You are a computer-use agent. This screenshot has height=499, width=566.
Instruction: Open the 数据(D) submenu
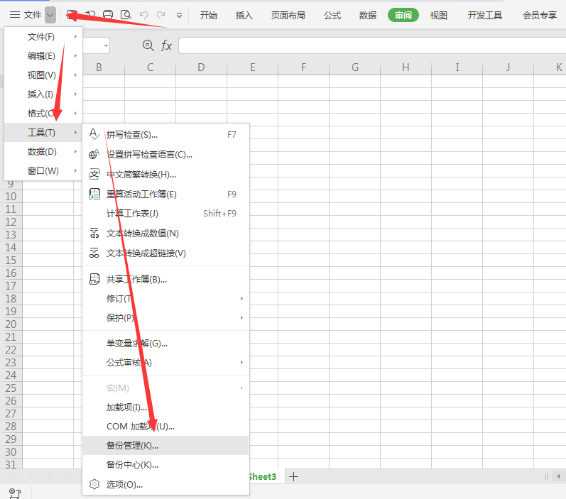[43, 152]
